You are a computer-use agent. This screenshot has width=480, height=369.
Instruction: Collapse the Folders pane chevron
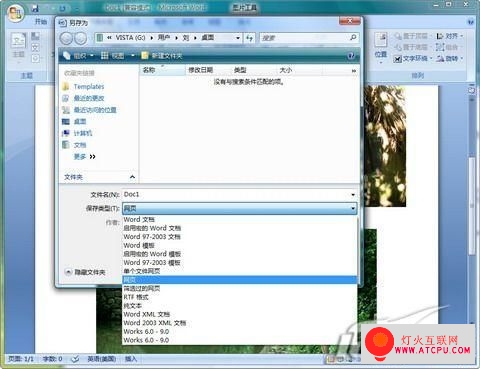pyautogui.click(x=132, y=177)
